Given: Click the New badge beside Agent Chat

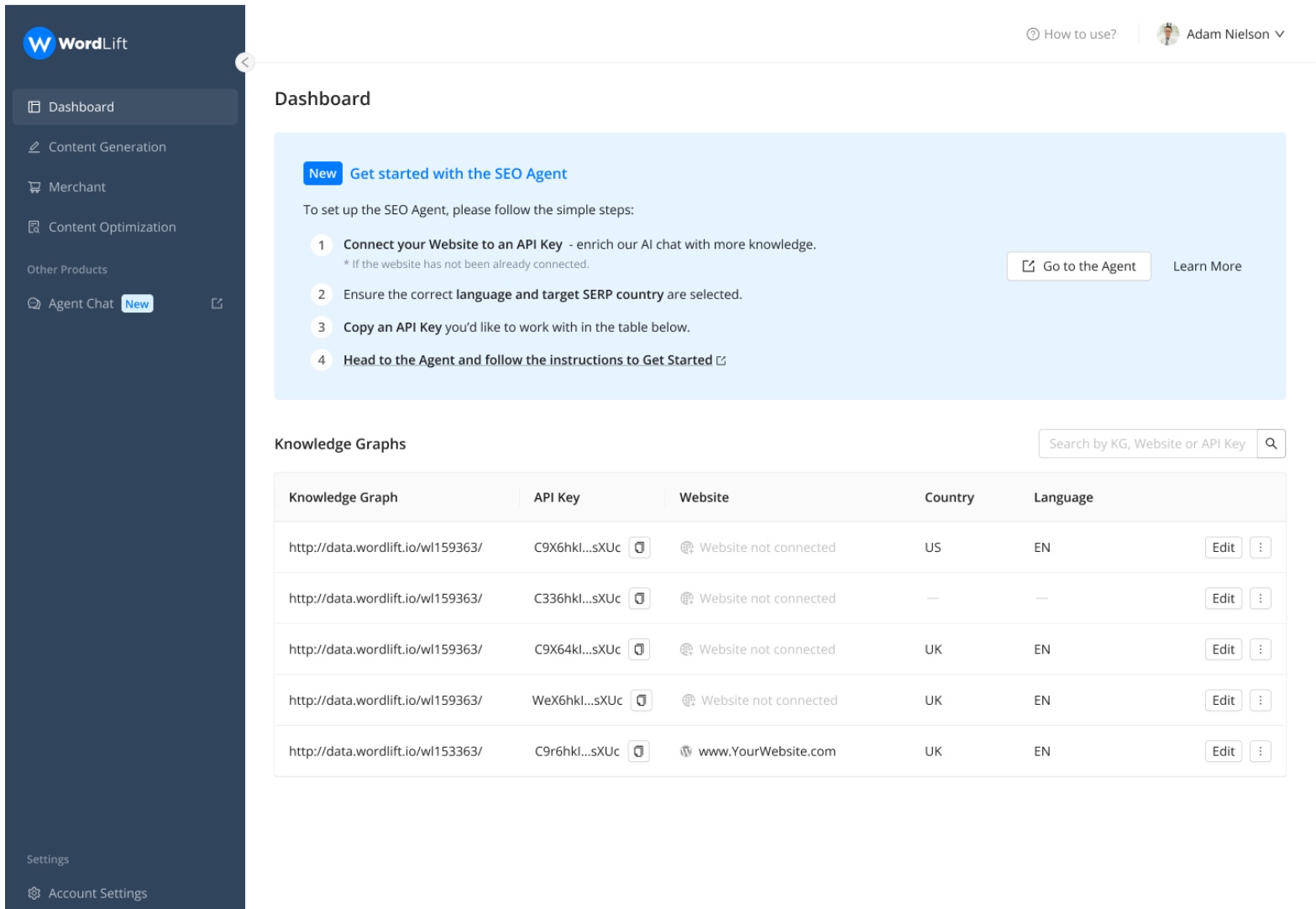Looking at the screenshot, I should (x=137, y=304).
